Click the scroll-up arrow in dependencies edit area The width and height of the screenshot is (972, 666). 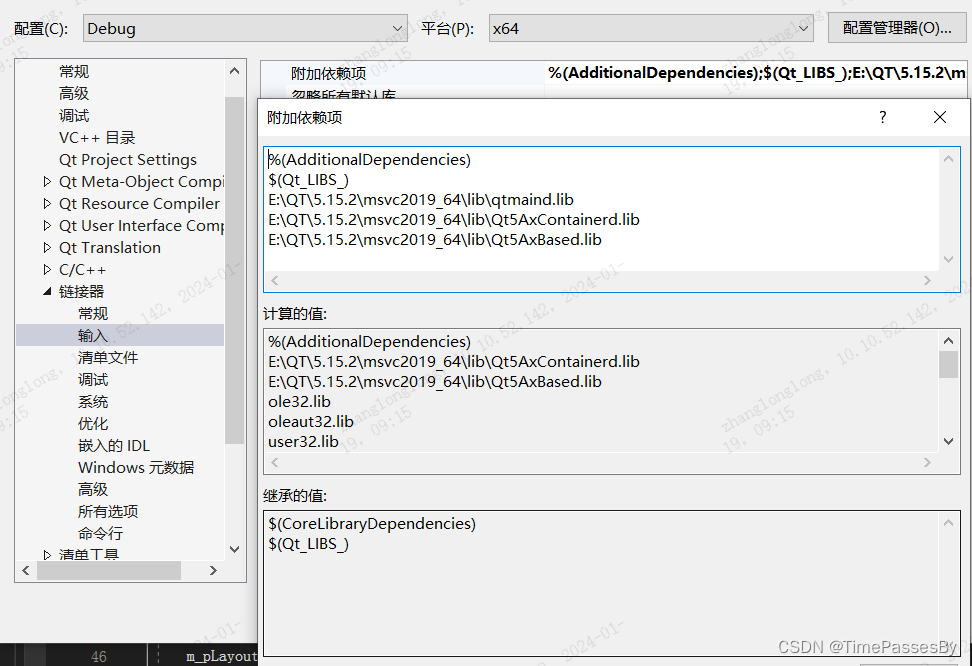(948, 157)
